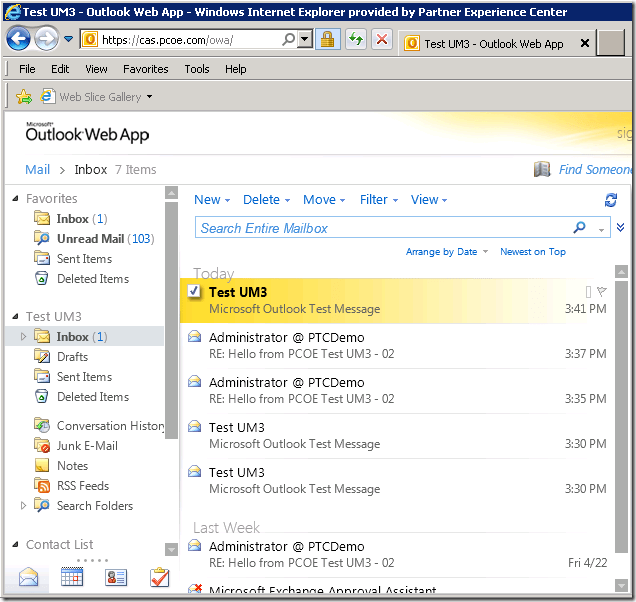Click the browser Stop (red X) icon
The width and height of the screenshot is (636, 602).
coord(382,39)
